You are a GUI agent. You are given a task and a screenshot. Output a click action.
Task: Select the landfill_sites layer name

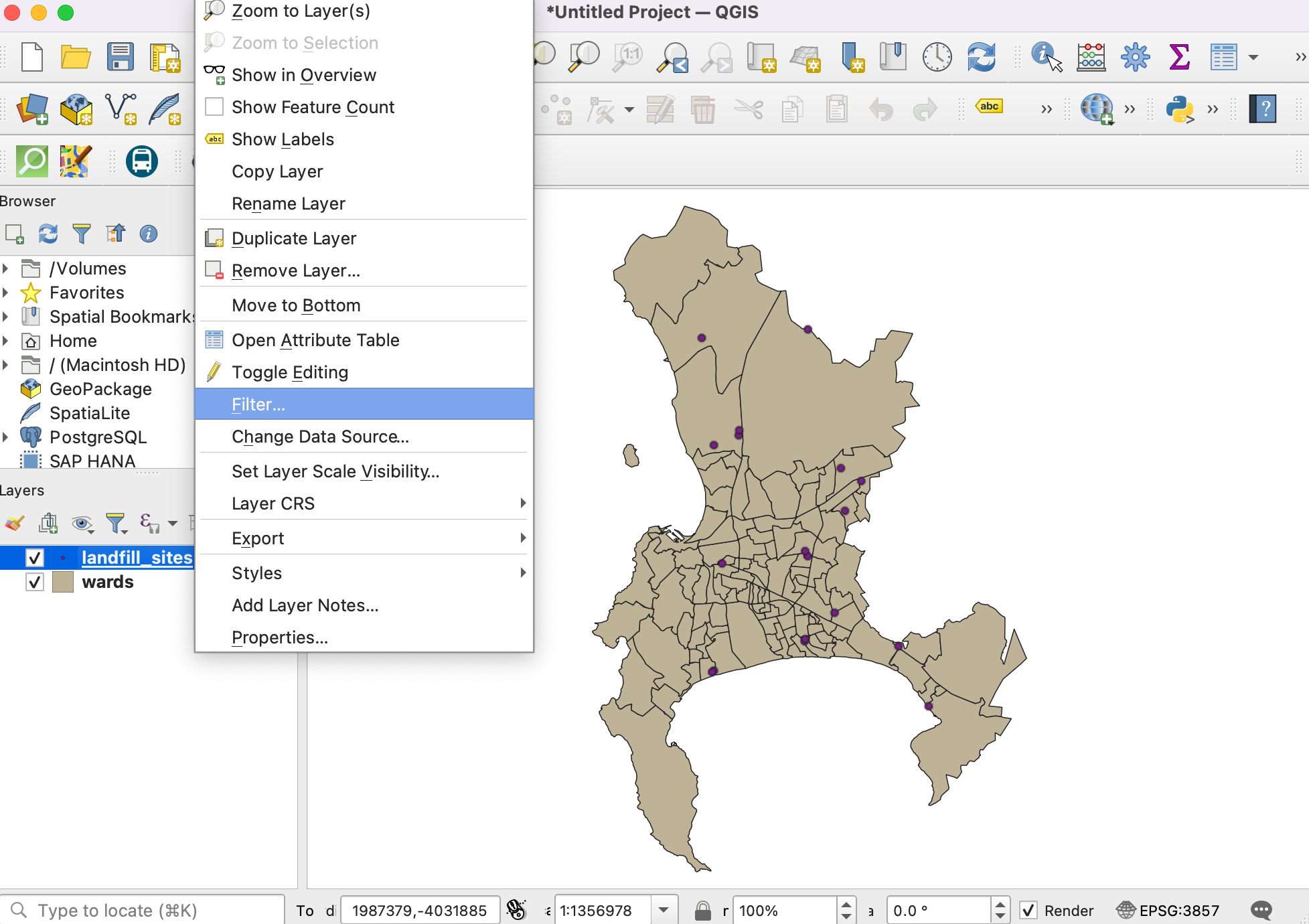pyautogui.click(x=137, y=558)
